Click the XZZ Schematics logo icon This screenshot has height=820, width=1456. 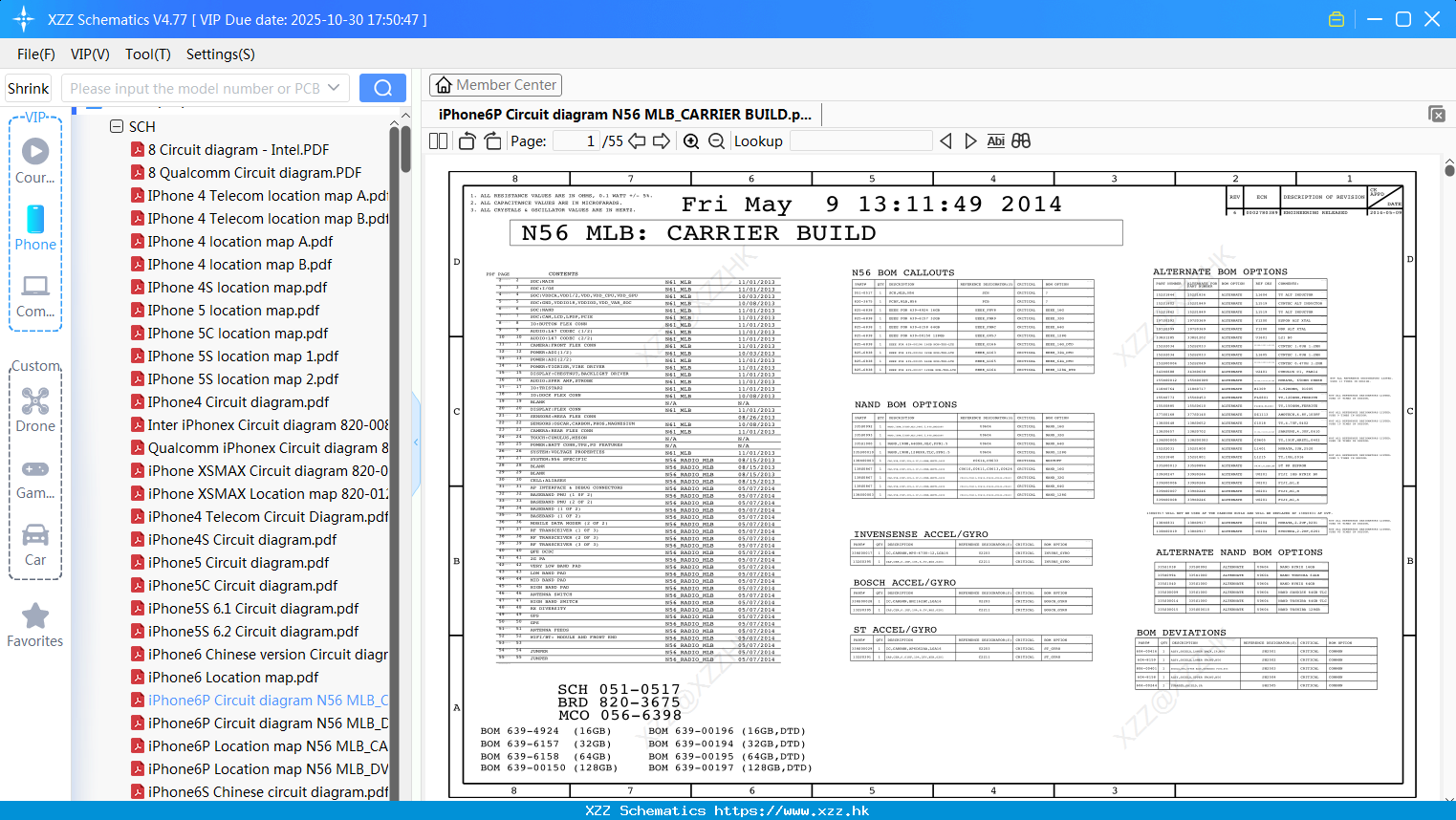pyautogui.click(x=23, y=19)
